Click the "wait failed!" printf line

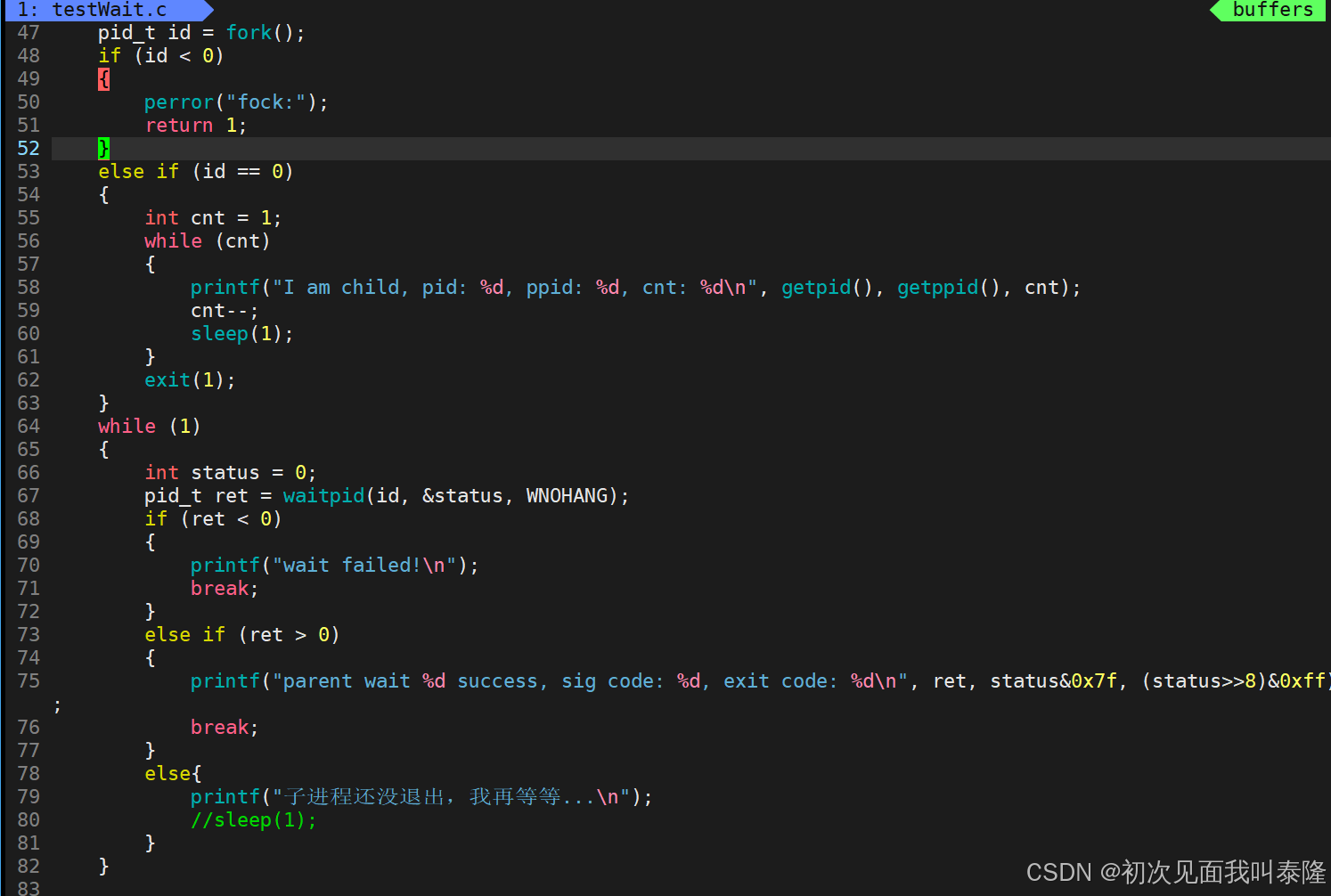pyautogui.click(x=334, y=566)
